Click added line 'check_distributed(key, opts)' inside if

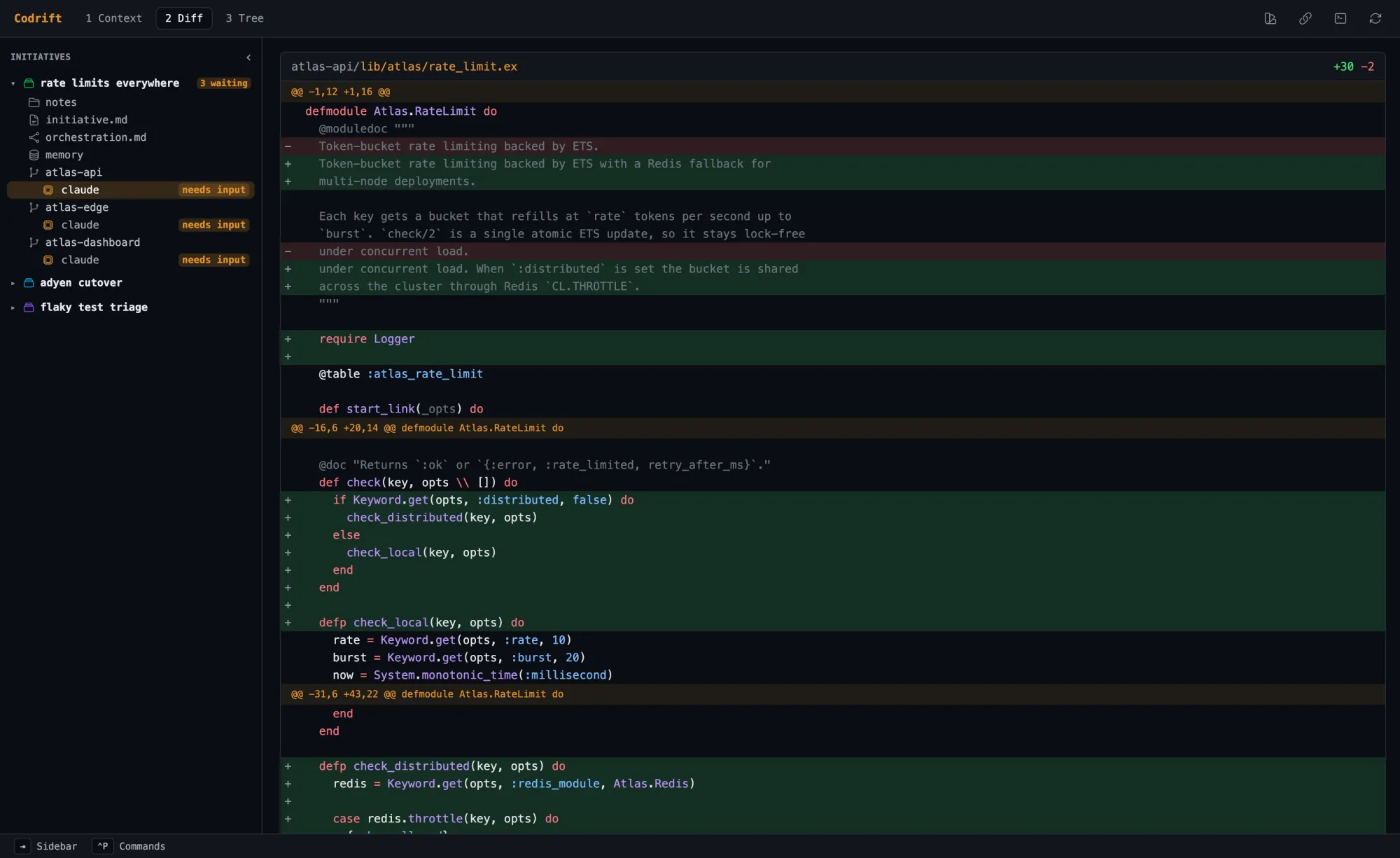click(833, 518)
